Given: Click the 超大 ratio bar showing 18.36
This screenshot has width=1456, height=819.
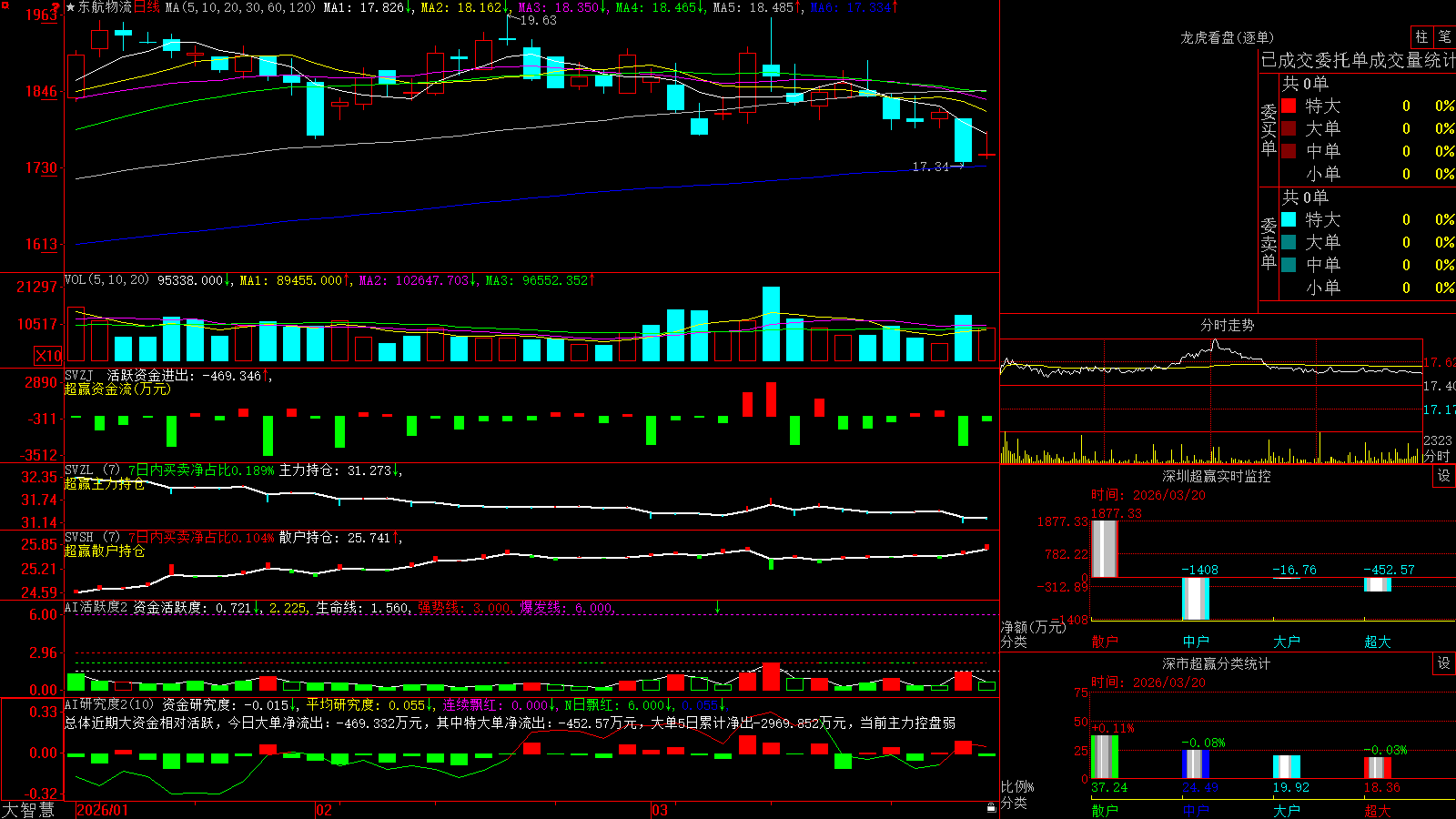Looking at the screenshot, I should pyautogui.click(x=1378, y=767).
